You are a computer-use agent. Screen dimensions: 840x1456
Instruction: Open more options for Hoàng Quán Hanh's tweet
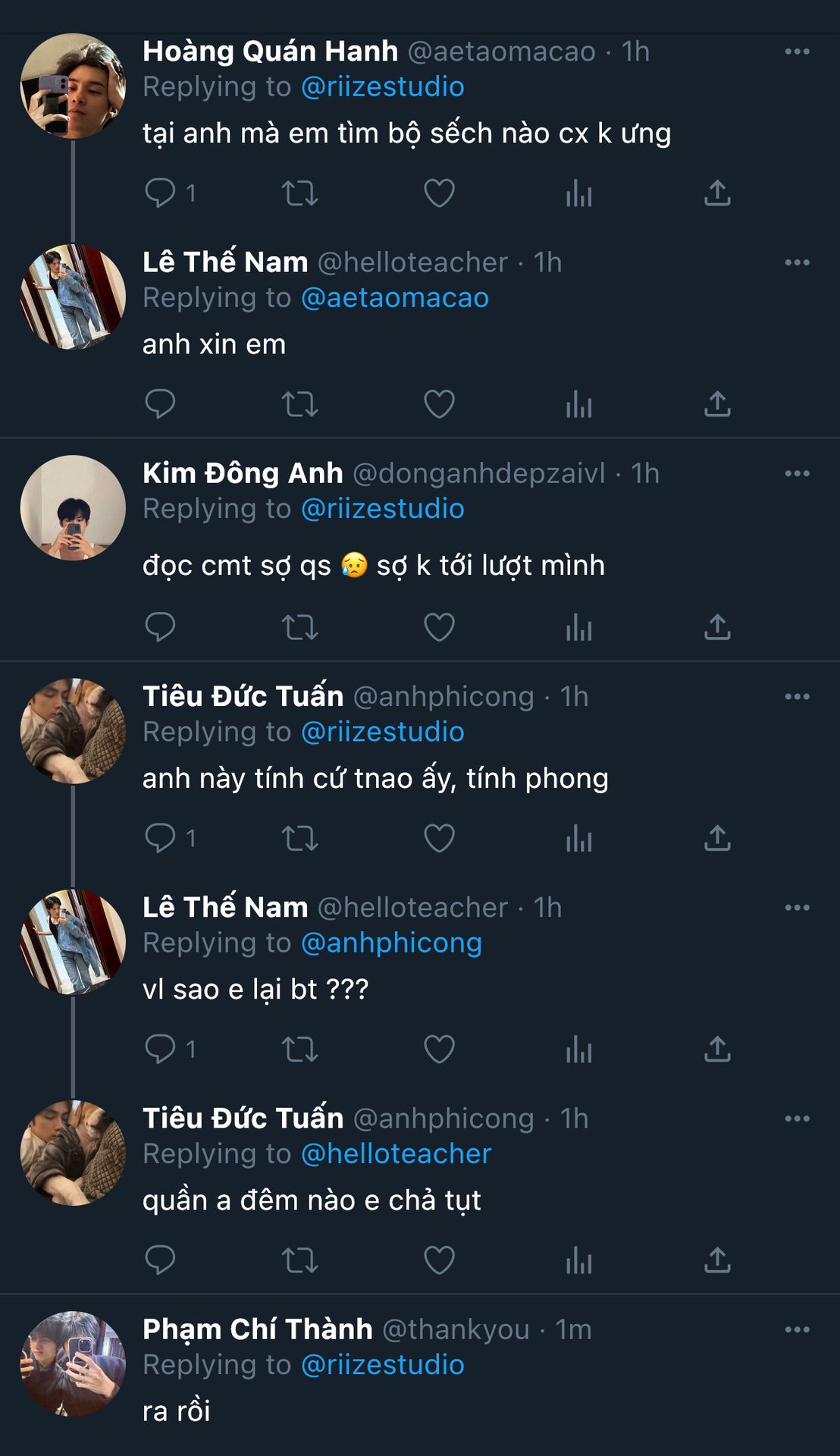797,52
